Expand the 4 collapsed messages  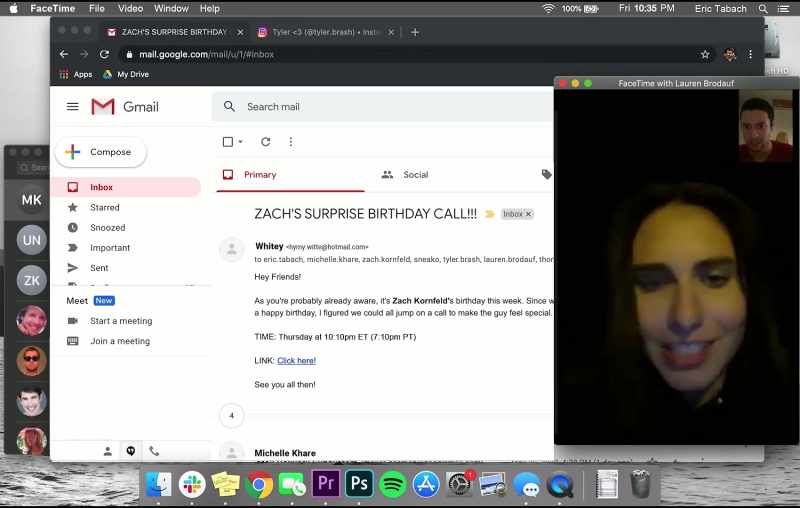click(x=232, y=416)
